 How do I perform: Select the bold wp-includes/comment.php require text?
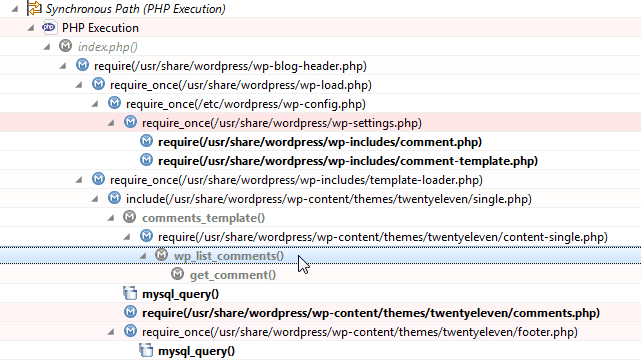pos(320,142)
